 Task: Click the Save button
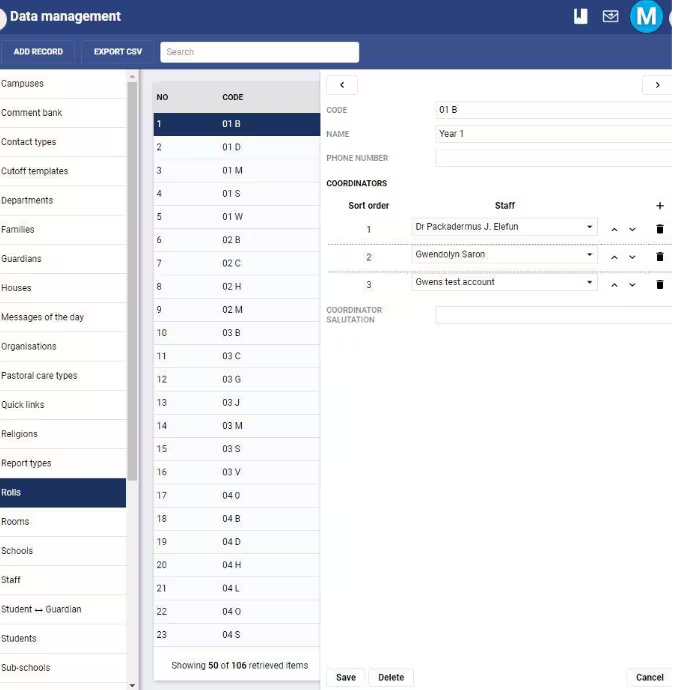click(x=345, y=677)
